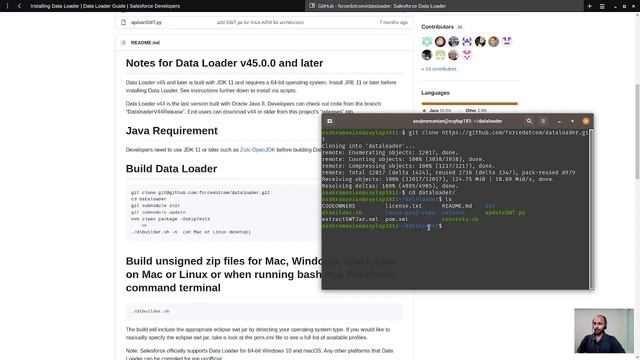This screenshot has height=360, width=640.
Task: Open third avatar in second contributor row
Action: [x=453, y=55]
